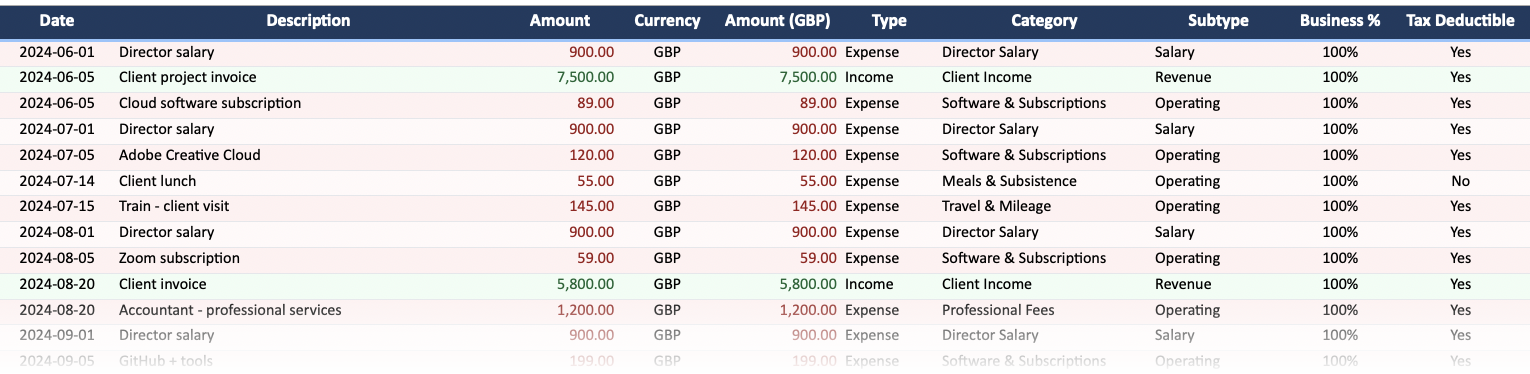The image size is (1530, 374).
Task: Click the Amount column header
Action: coord(560,20)
